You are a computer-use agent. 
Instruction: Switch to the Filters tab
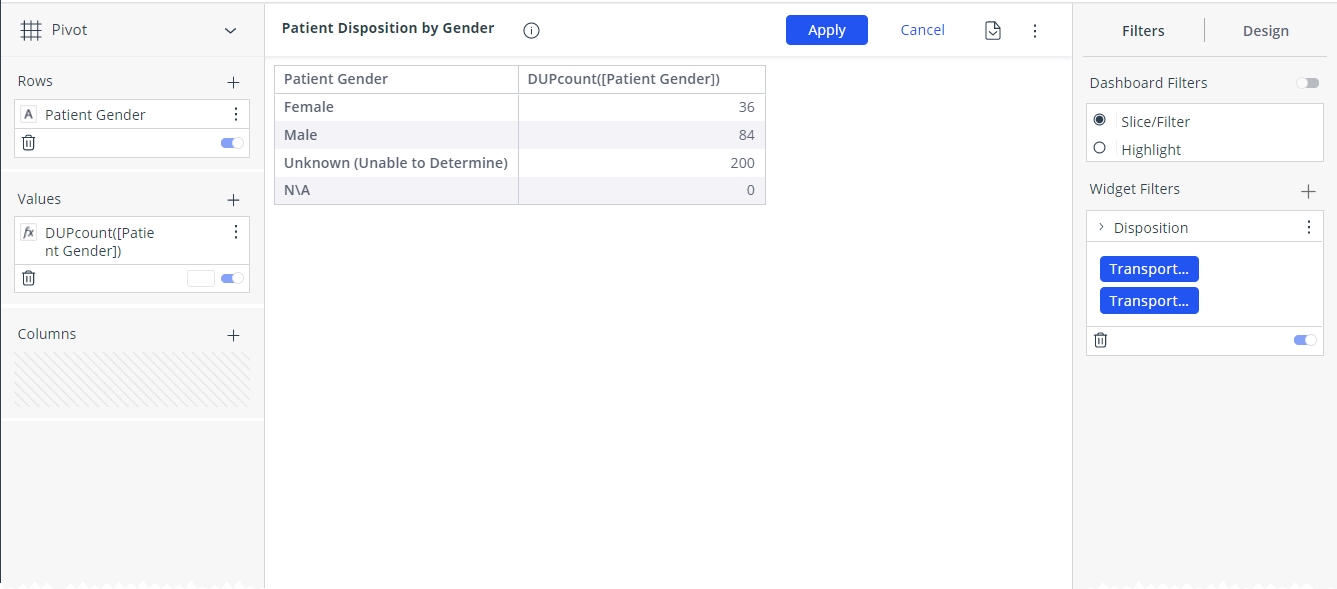point(1143,31)
